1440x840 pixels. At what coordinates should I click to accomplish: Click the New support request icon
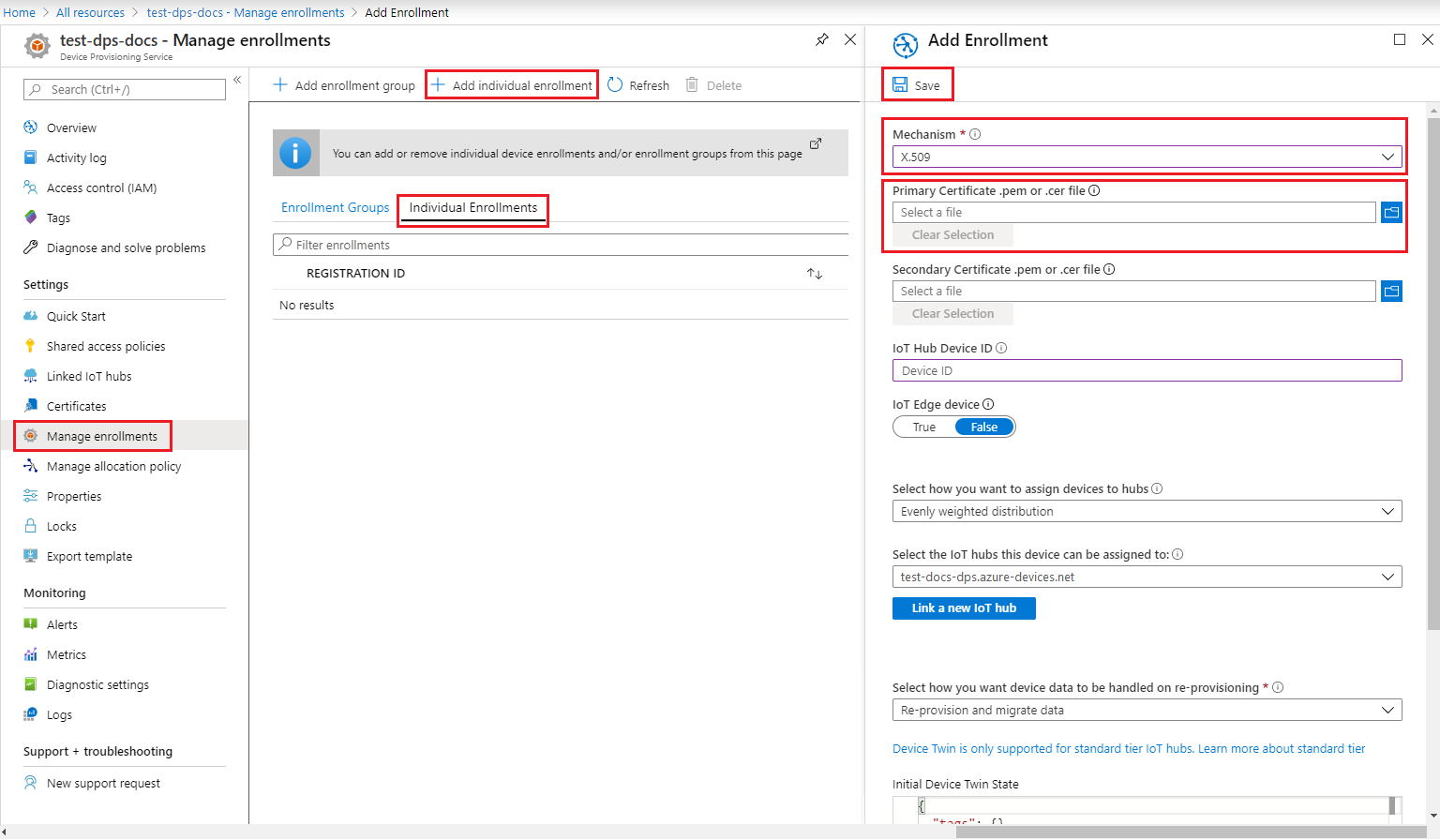click(x=30, y=783)
